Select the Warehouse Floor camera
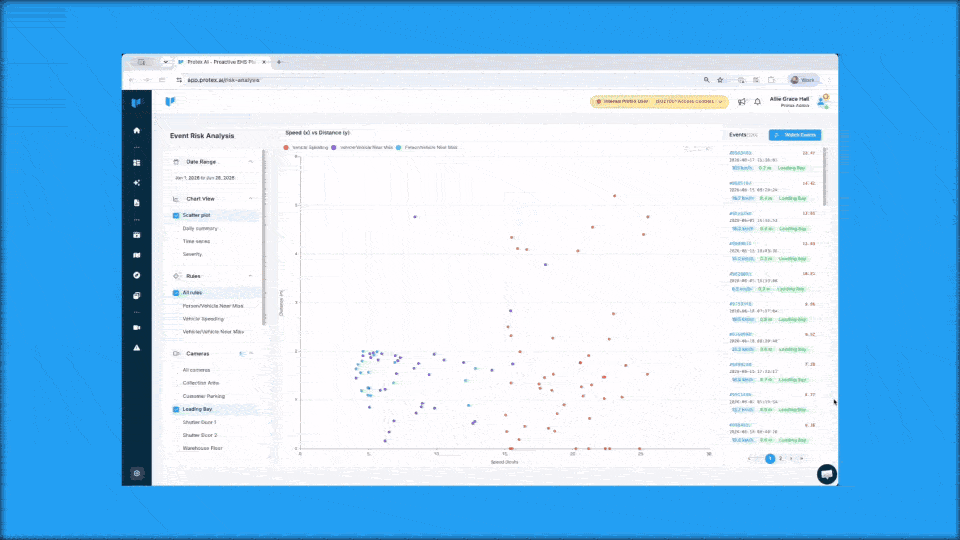Screen dimensions: 960x540 202,448
